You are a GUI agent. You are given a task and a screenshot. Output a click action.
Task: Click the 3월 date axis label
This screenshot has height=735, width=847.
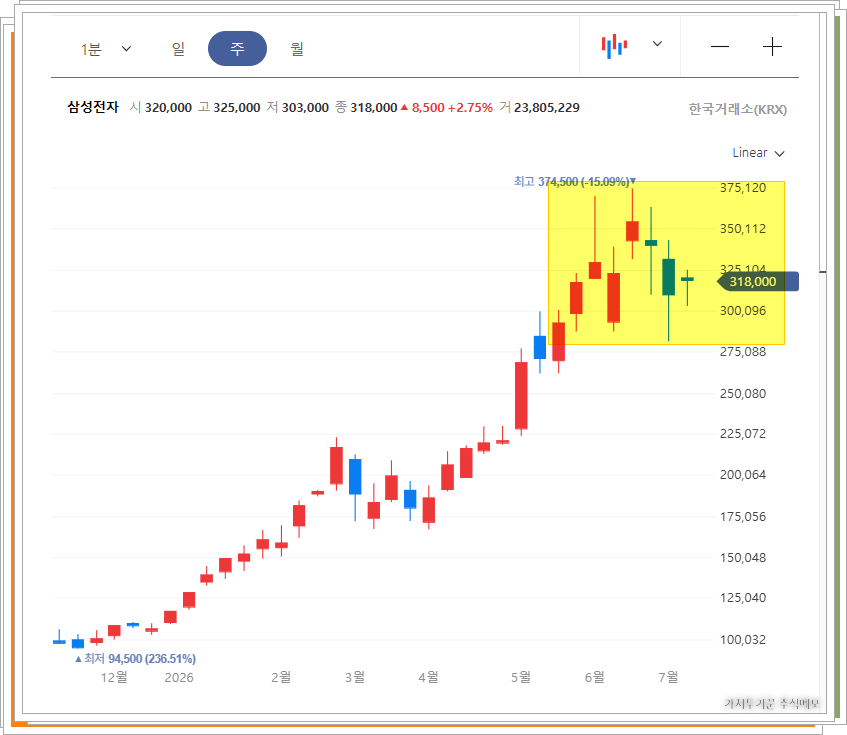pyautogui.click(x=355, y=677)
